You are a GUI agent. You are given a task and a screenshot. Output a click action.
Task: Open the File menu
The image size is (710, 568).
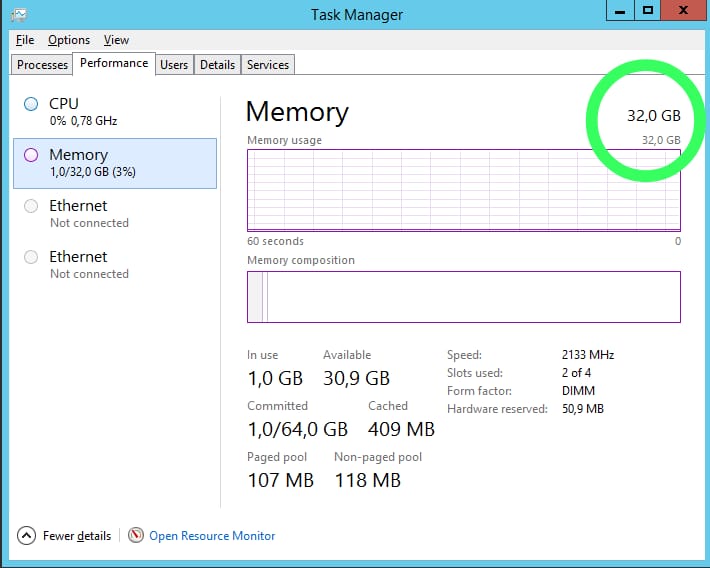coord(25,40)
